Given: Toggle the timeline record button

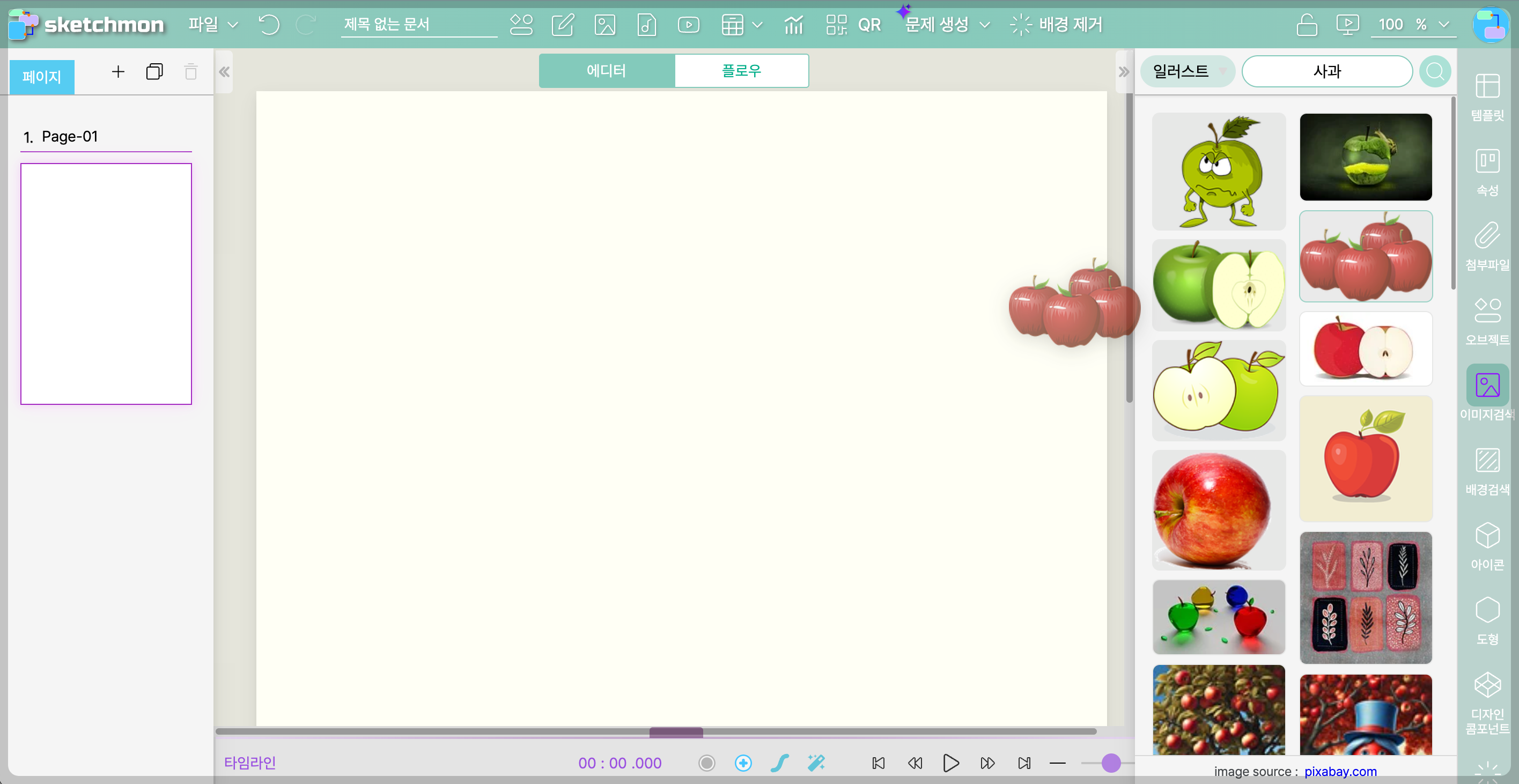Looking at the screenshot, I should [x=706, y=763].
